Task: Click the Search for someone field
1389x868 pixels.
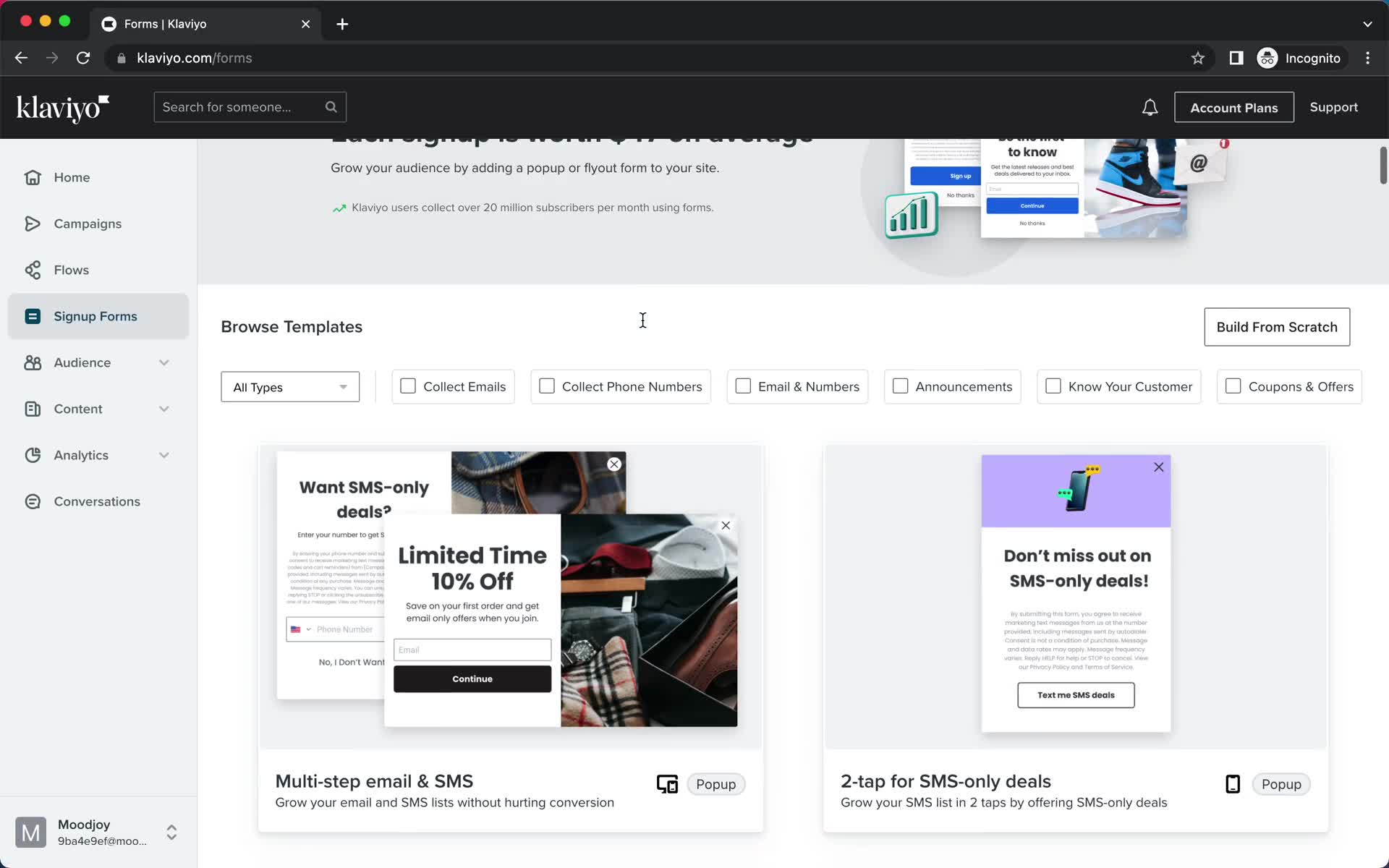Action: tap(250, 107)
